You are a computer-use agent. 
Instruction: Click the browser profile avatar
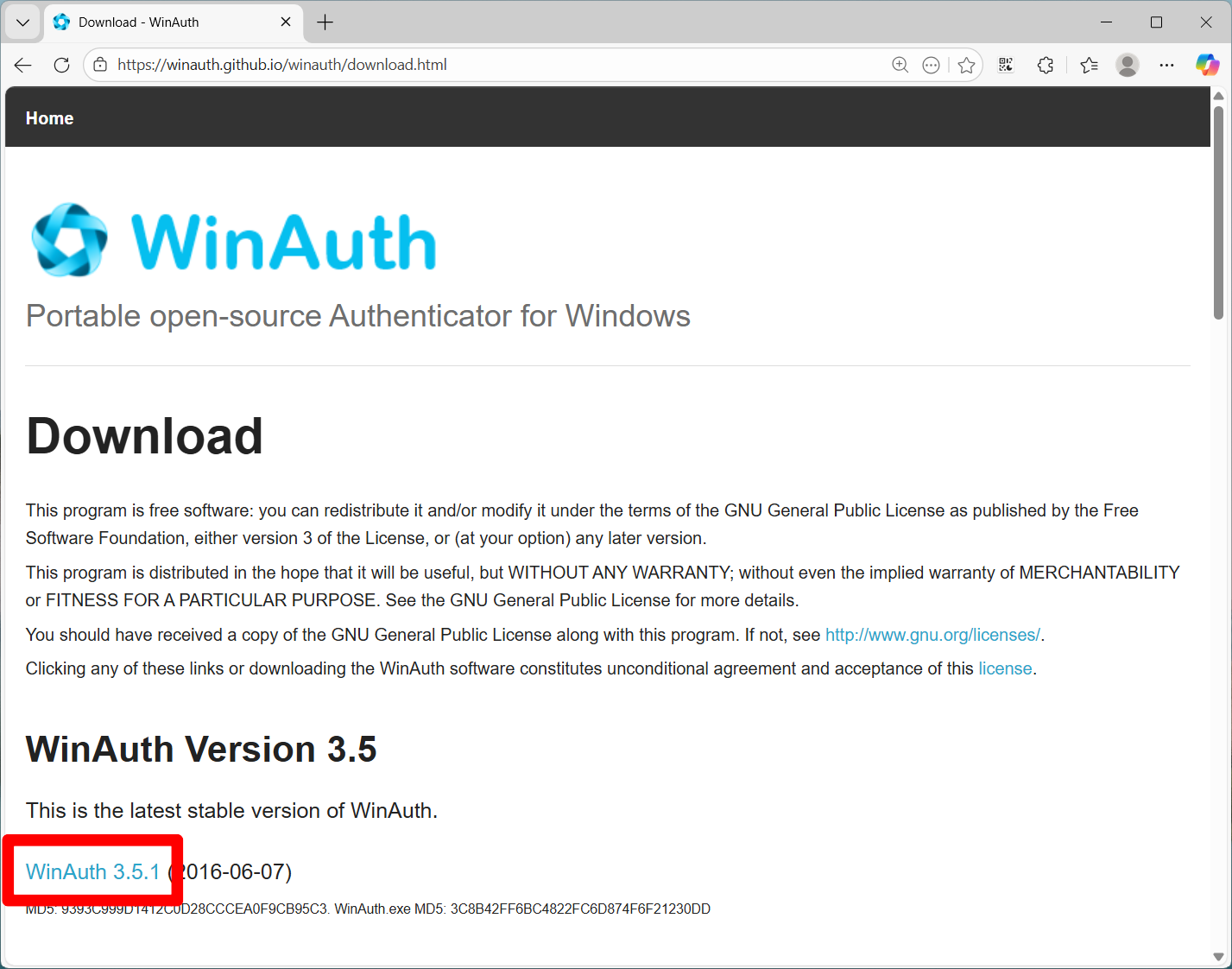click(x=1128, y=65)
